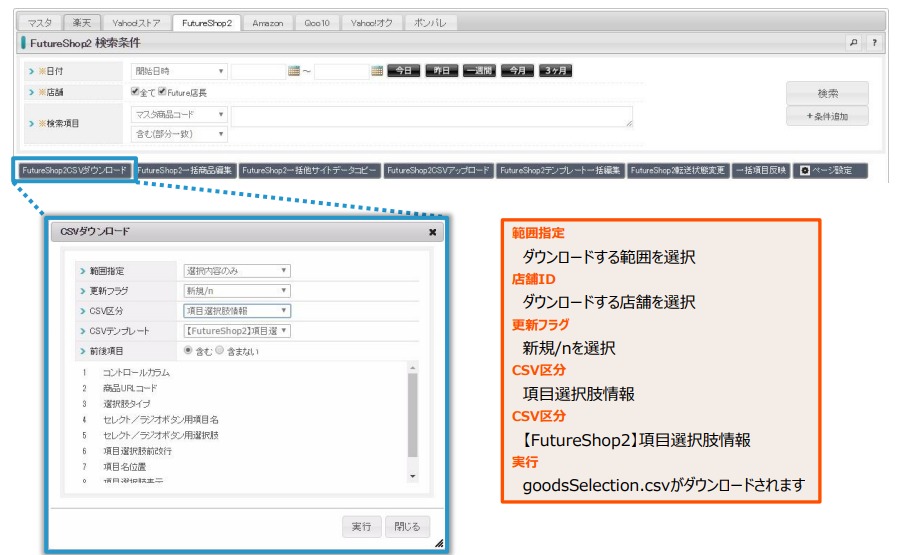Switch to the Qoo10 tab
This screenshot has width=902, height=555.
[x=317, y=23]
